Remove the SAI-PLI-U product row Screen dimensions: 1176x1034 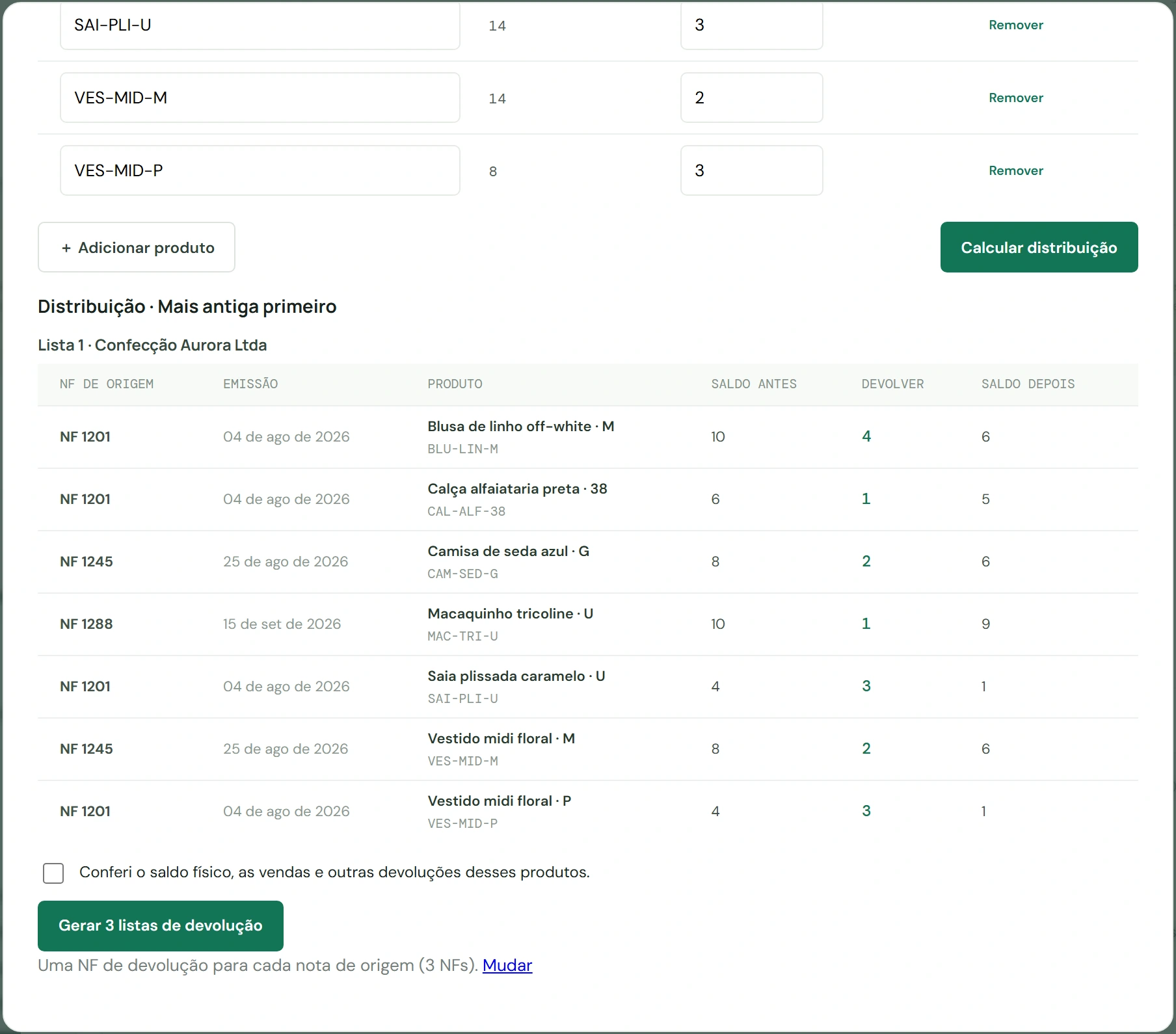pos(1015,25)
